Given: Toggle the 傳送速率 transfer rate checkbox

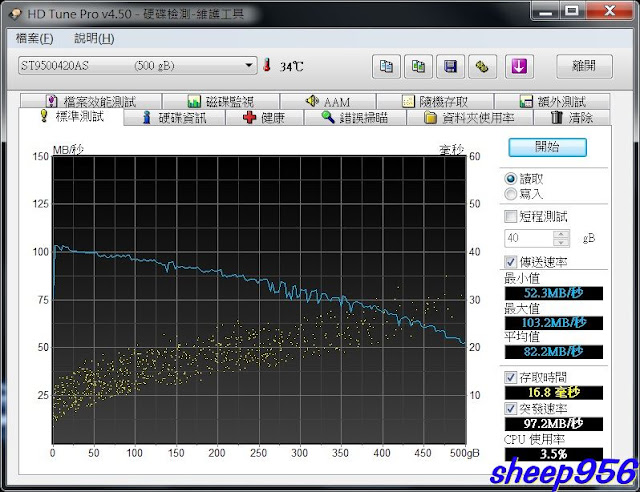Looking at the screenshot, I should click(511, 261).
